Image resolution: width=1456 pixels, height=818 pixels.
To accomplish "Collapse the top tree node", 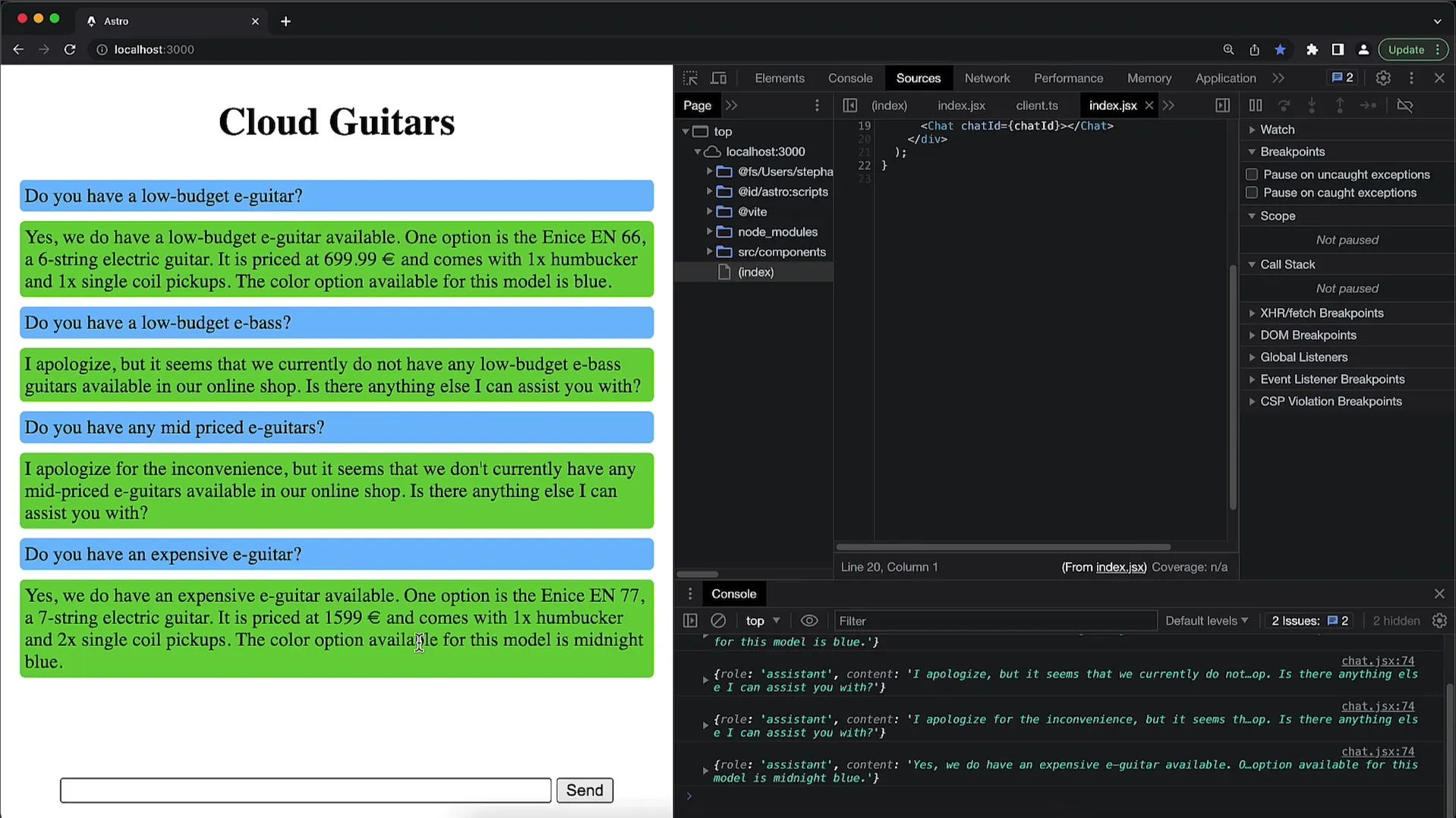I will click(x=685, y=131).
